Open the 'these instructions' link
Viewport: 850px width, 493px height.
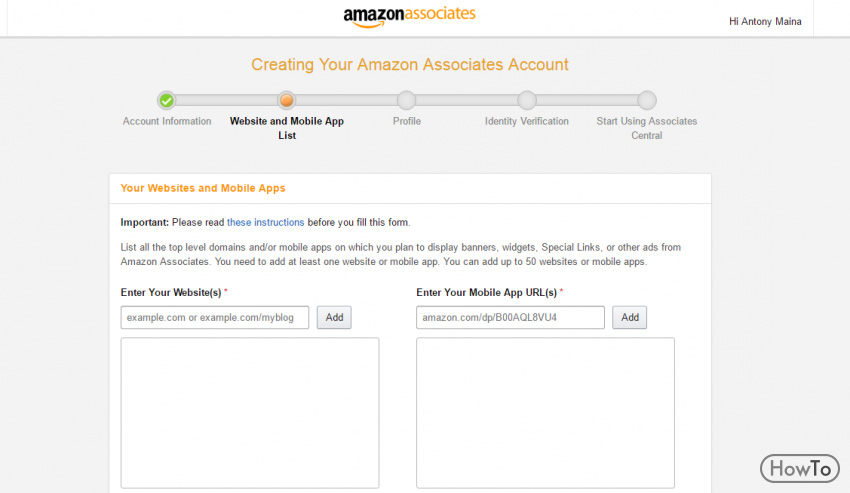[x=265, y=222]
